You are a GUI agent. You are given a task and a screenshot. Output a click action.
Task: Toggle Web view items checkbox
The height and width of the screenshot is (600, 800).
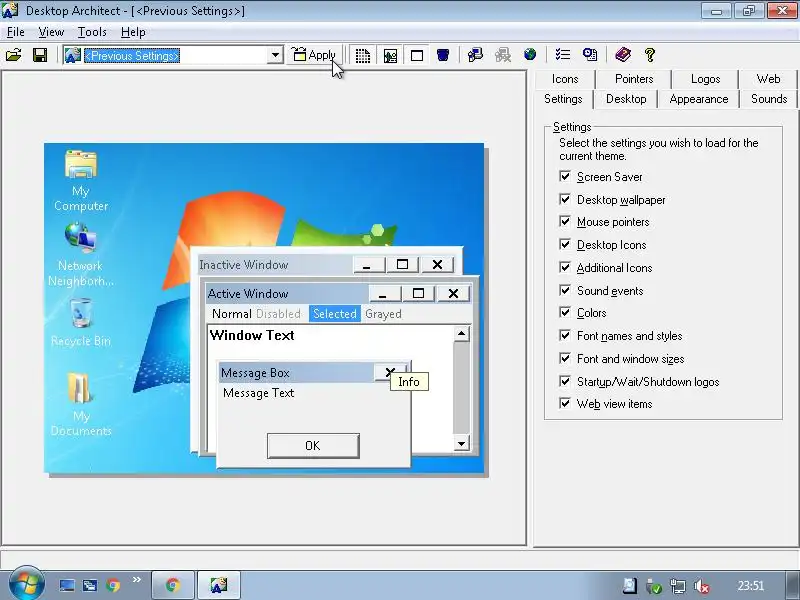[565, 403]
